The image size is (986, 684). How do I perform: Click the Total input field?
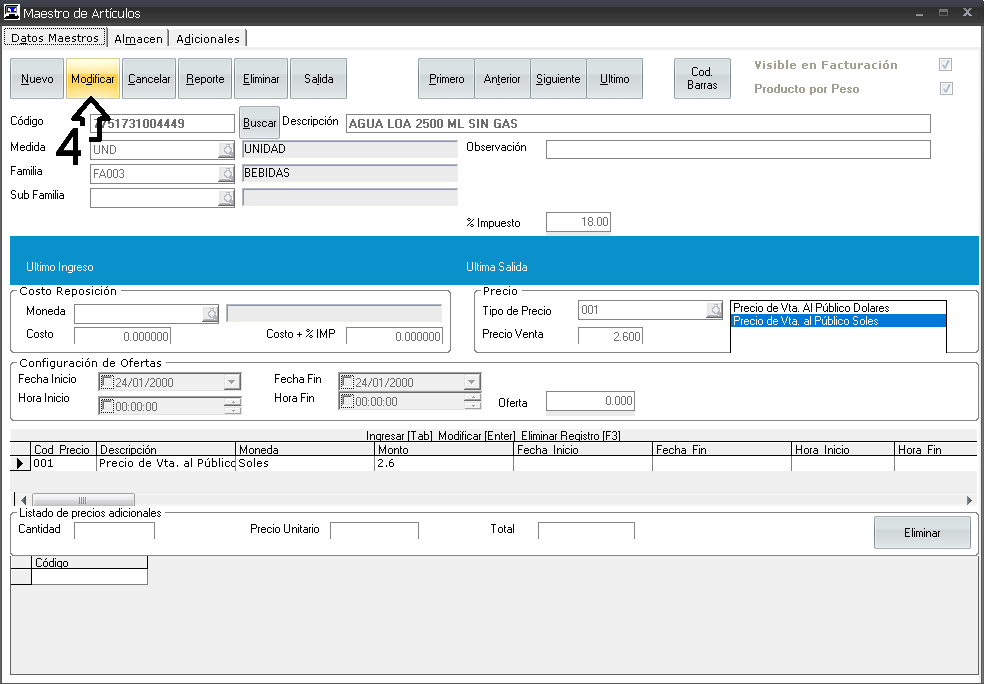[586, 531]
